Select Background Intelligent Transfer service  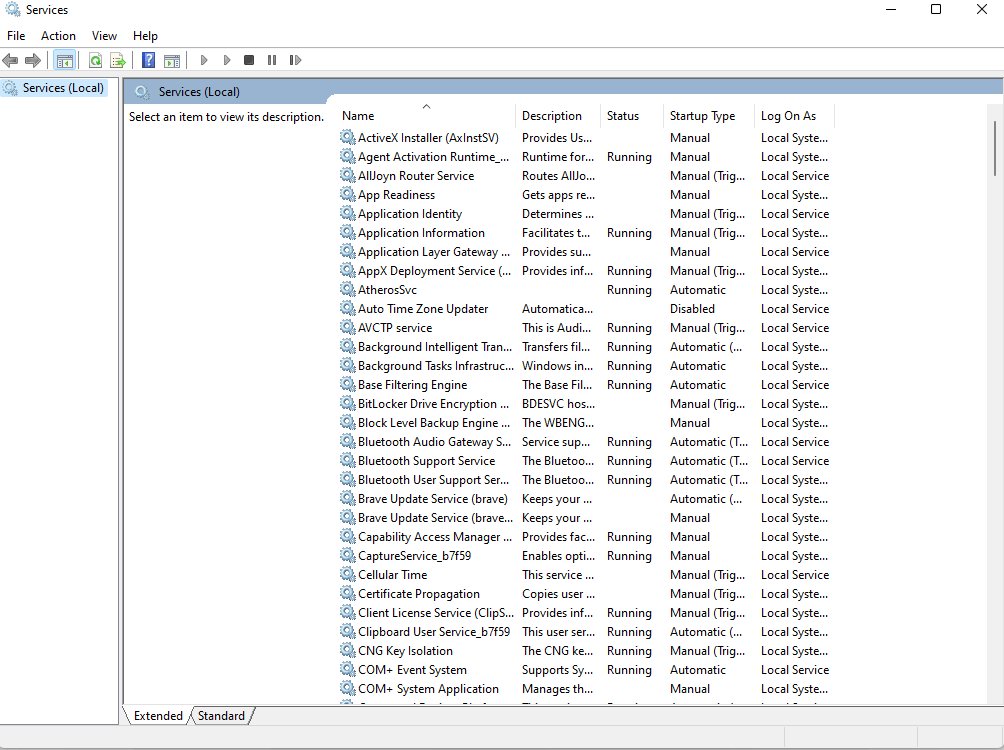tap(585, 346)
